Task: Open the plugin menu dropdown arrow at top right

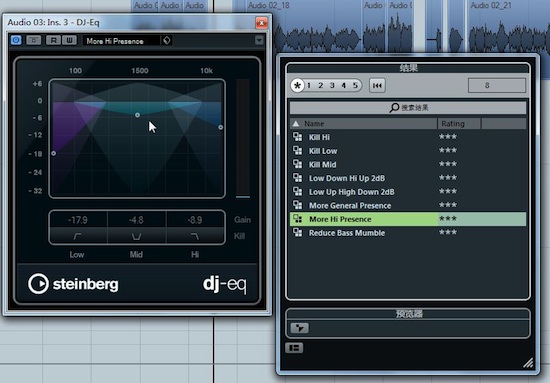Action: [259, 40]
